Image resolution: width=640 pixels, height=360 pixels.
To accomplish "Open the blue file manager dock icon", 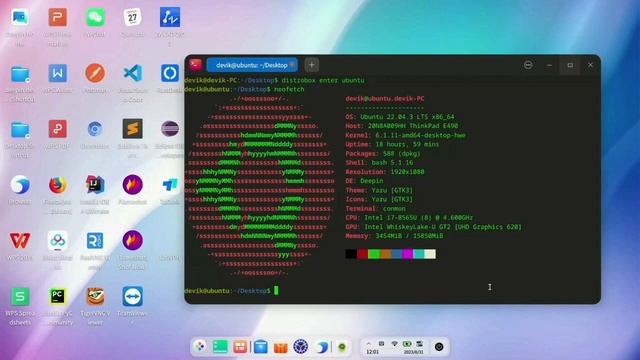I will (260, 347).
